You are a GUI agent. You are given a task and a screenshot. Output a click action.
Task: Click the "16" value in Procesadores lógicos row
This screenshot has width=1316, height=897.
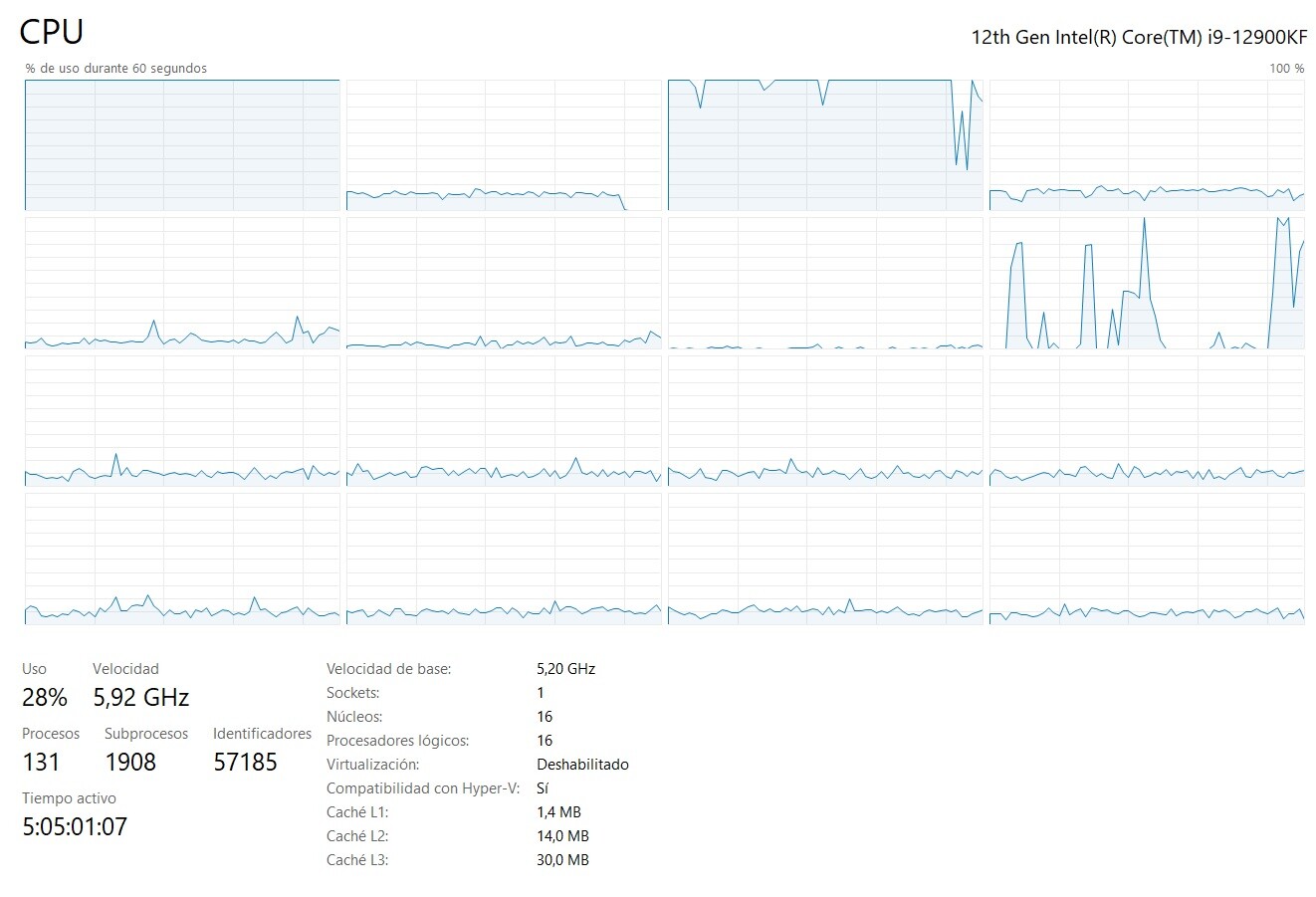click(x=545, y=741)
